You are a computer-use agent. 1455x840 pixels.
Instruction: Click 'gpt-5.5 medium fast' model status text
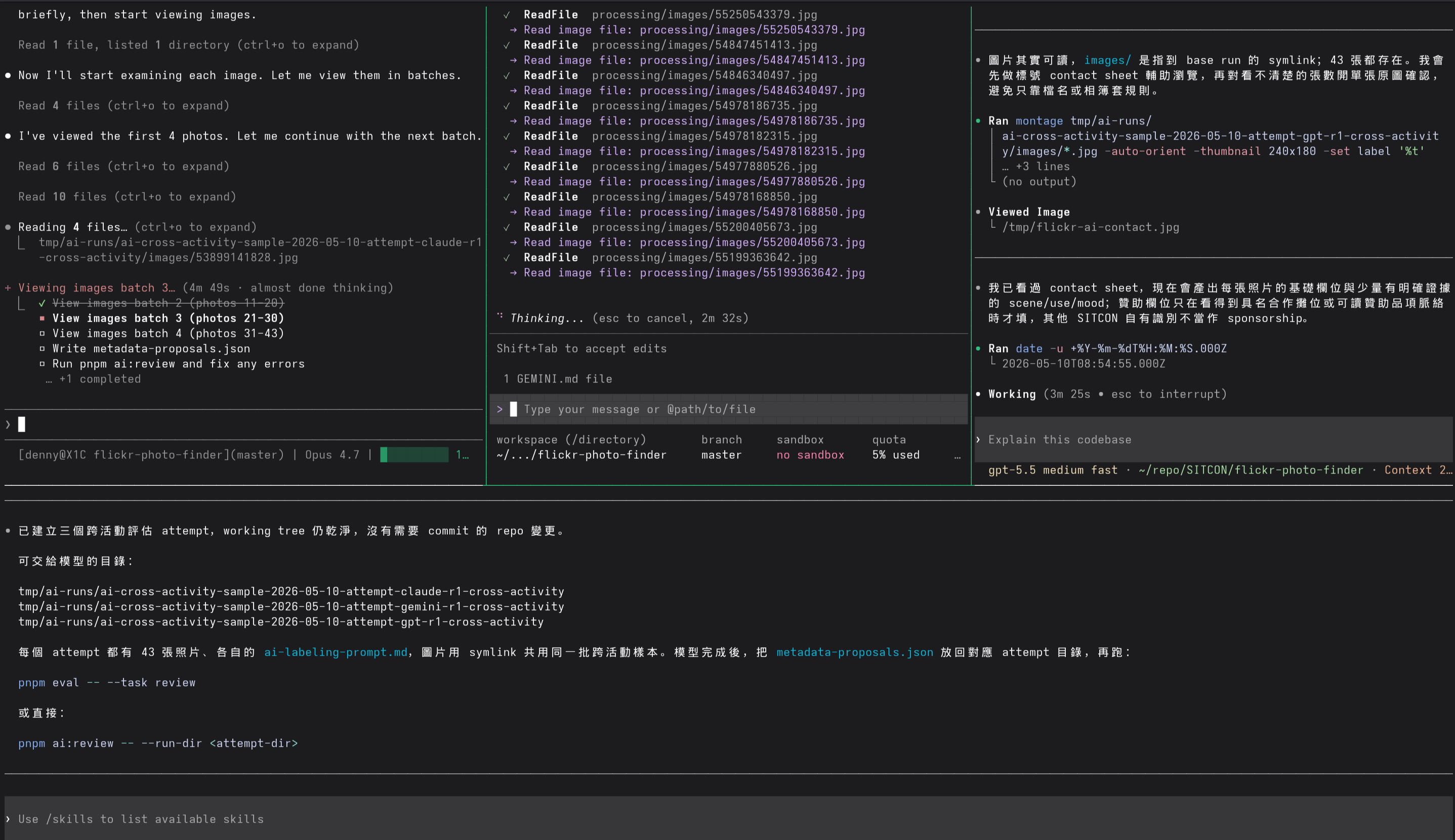1053,470
